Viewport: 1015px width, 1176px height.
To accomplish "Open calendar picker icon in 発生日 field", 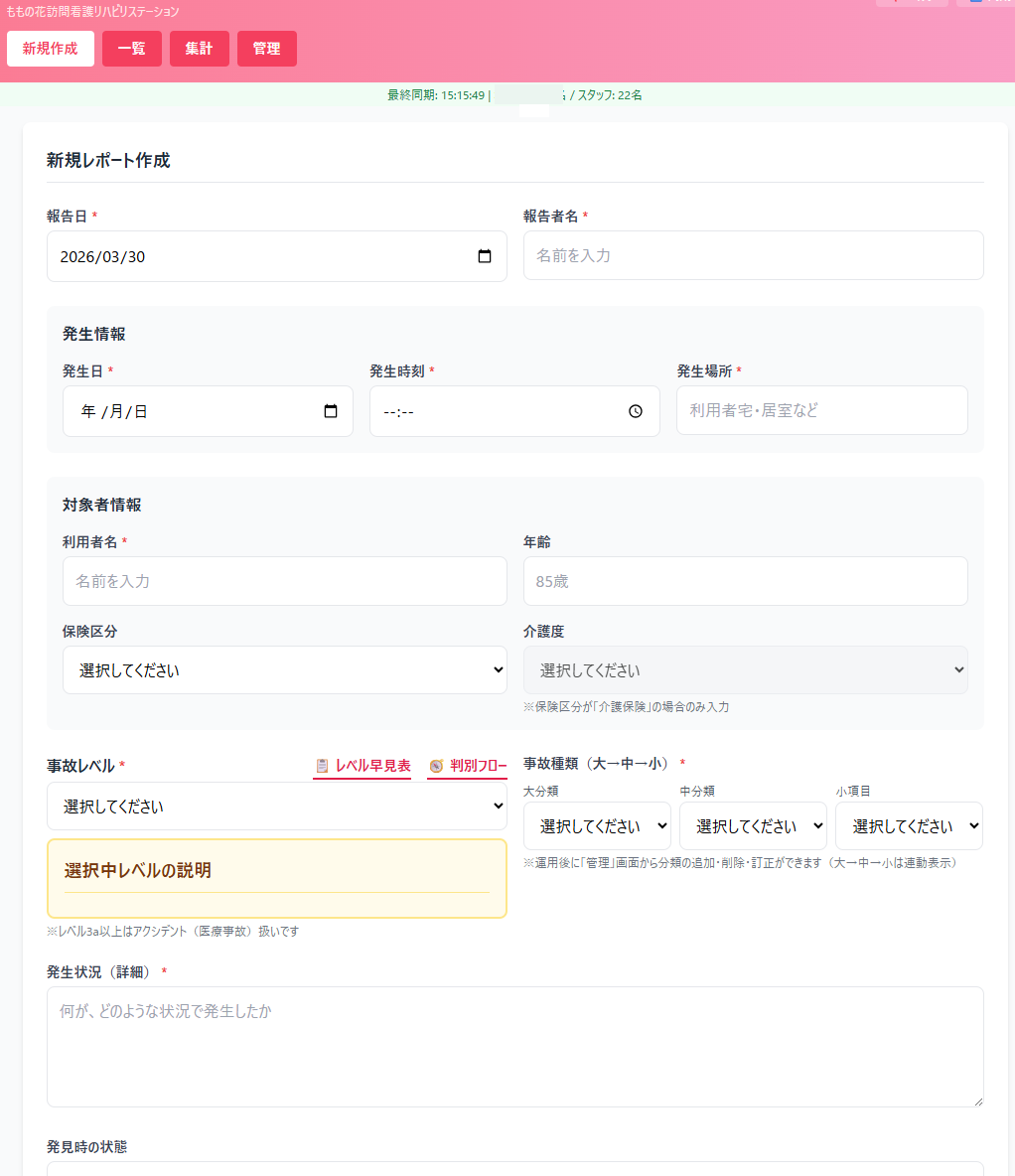I will [331, 411].
